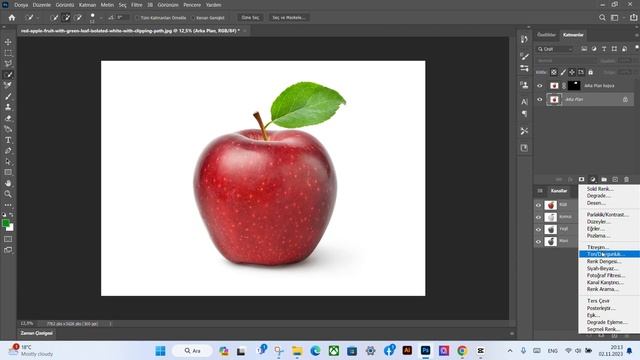The image size is (640, 360).
Task: Click the lock all icon in Layers
Action: tap(591, 72)
